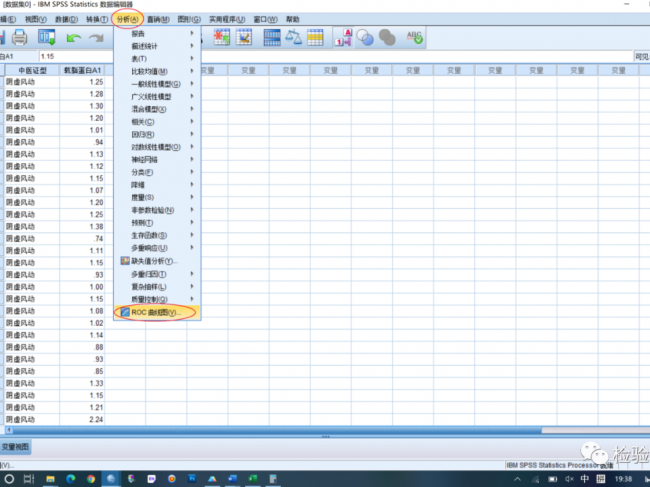This screenshot has height=487, width=650.
Task: Click the ABC Spell Check icon
Action: coord(414,38)
